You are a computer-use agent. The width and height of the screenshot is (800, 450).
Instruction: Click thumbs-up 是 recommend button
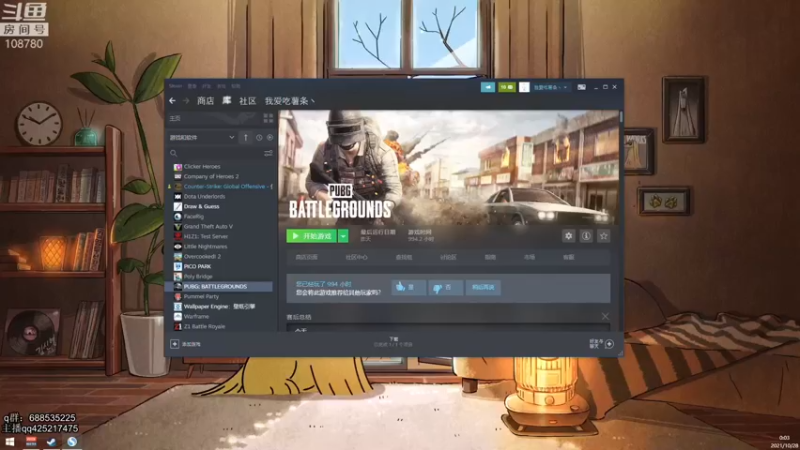click(x=409, y=287)
